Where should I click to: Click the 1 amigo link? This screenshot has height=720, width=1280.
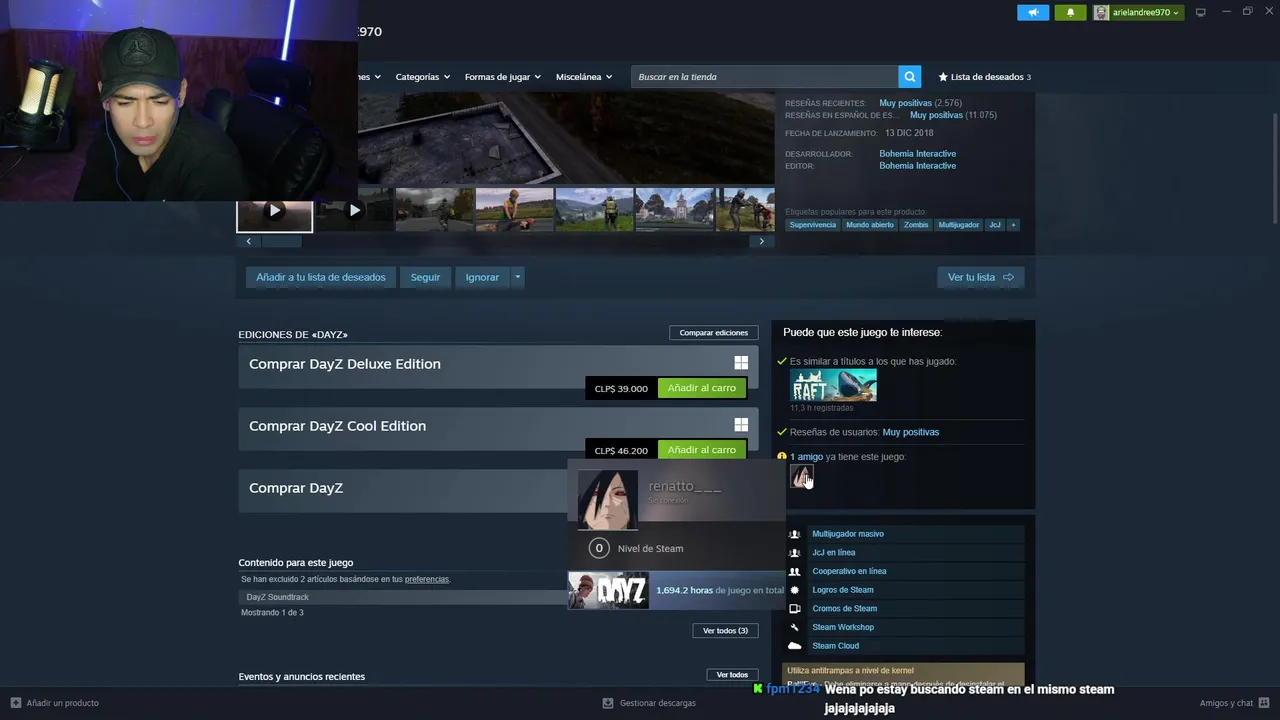click(x=806, y=457)
